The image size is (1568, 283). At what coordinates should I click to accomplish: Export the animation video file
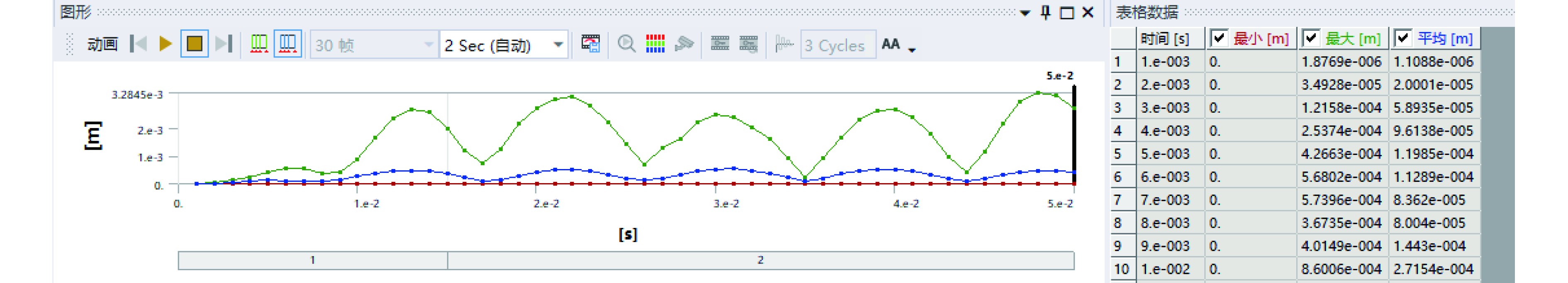(x=590, y=44)
